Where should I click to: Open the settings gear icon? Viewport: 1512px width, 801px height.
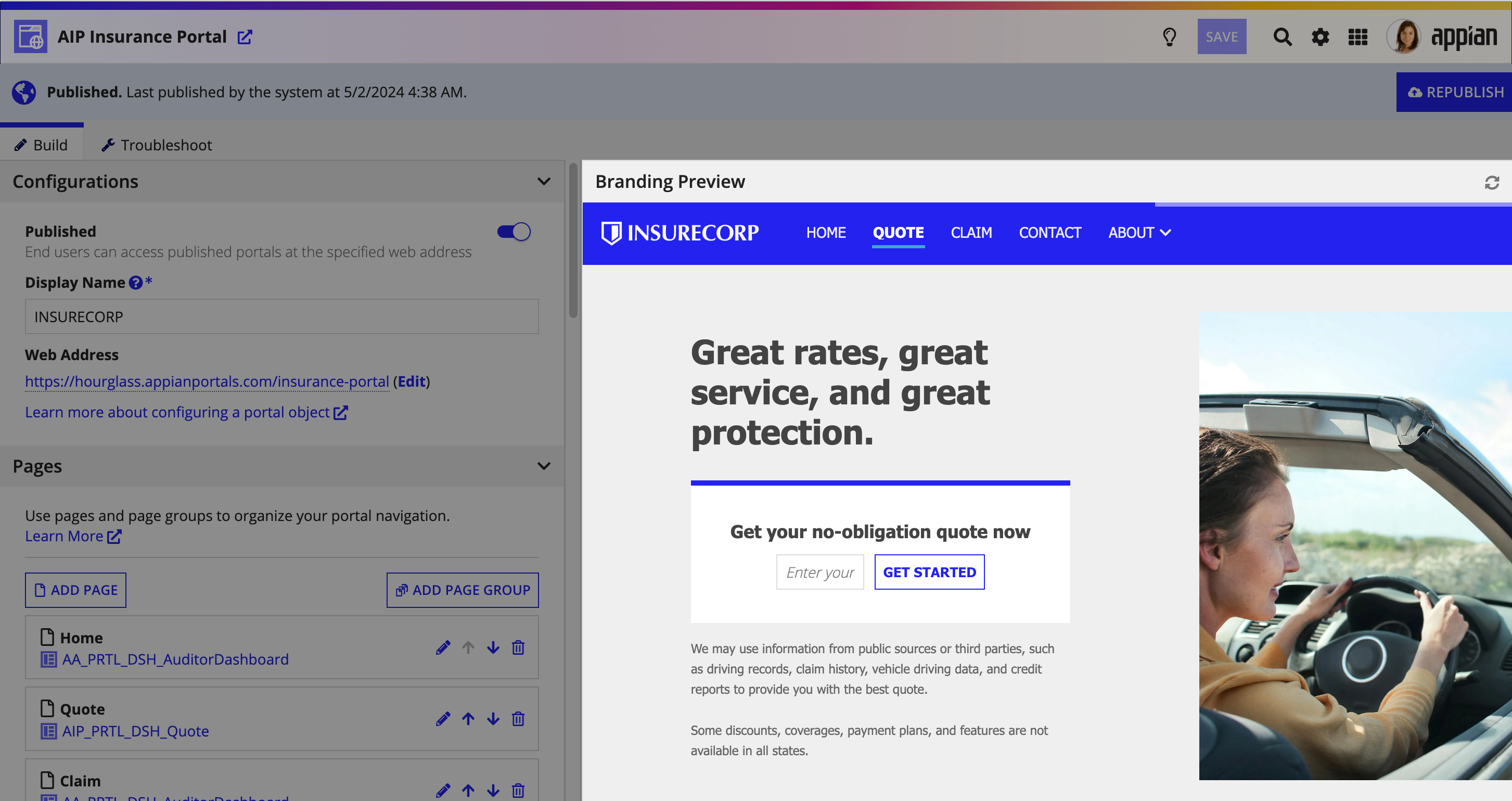click(1320, 37)
